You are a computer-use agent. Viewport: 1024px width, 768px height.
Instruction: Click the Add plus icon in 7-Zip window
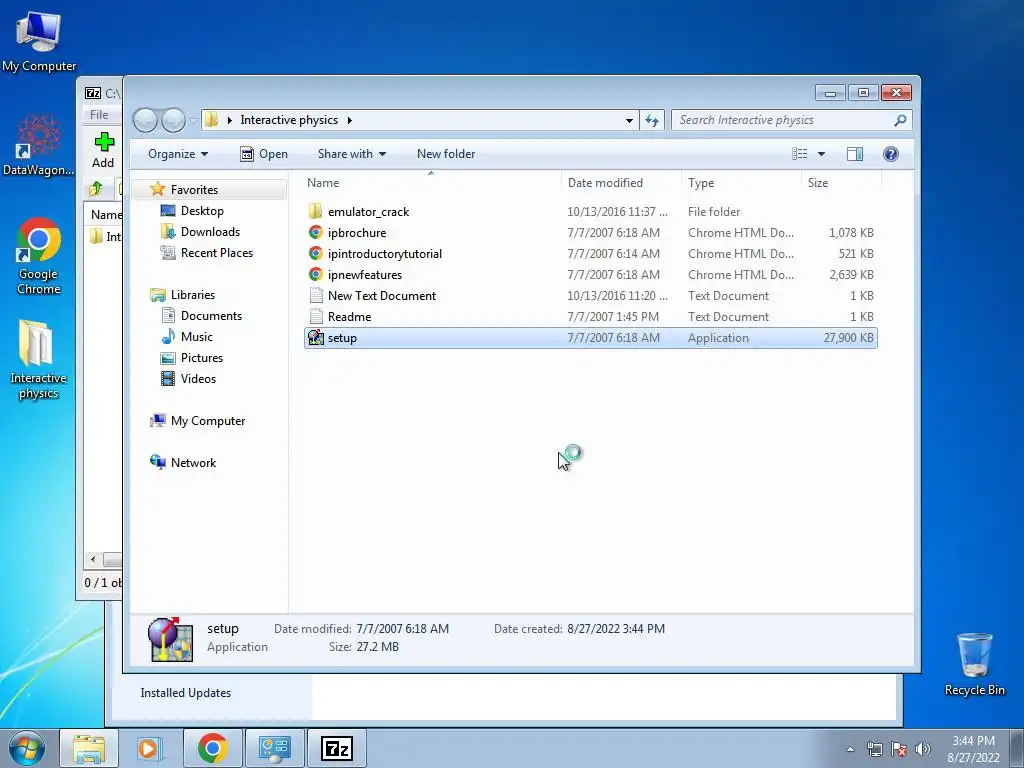point(103,142)
